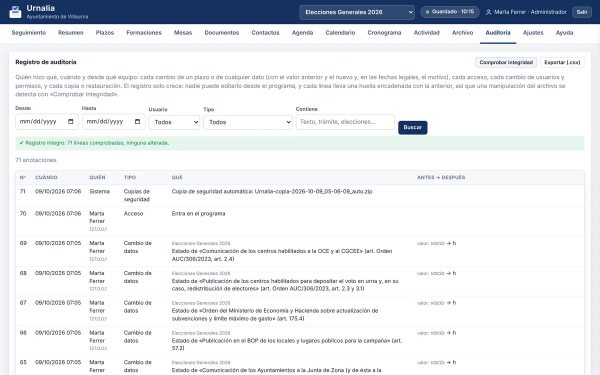Click the Comprobar integridad button
Viewport: 600px width, 375px height.
pos(506,62)
